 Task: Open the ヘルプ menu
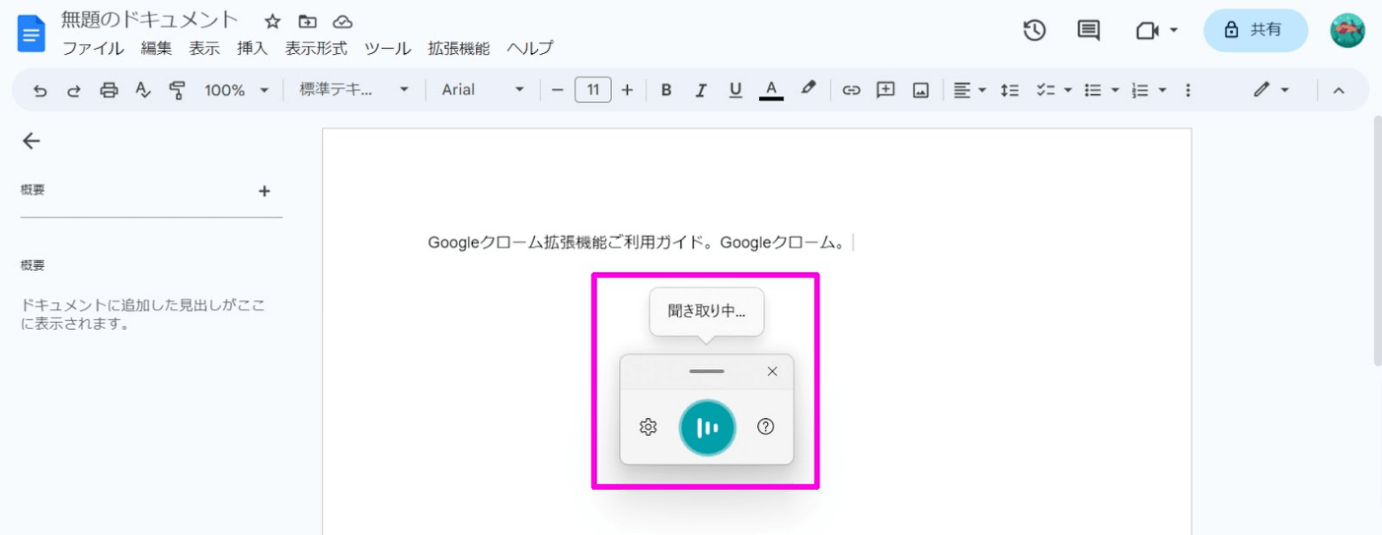(530, 48)
